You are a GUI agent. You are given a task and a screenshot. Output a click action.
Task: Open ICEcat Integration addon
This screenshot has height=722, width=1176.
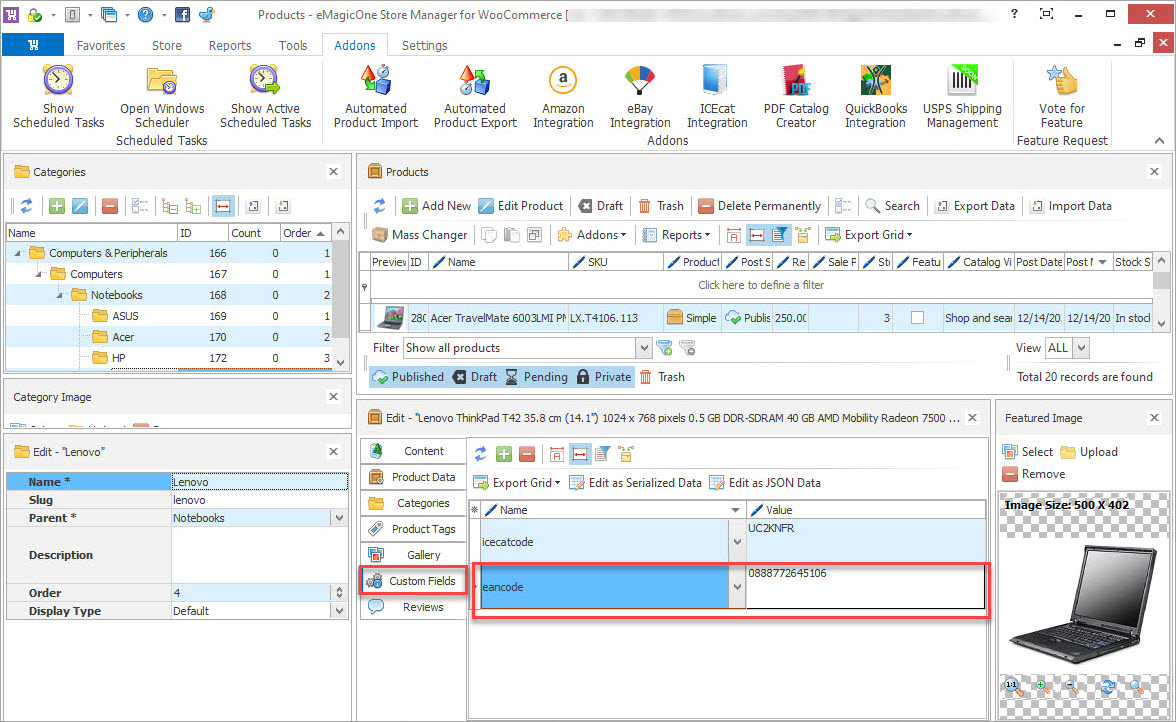pyautogui.click(x=717, y=96)
